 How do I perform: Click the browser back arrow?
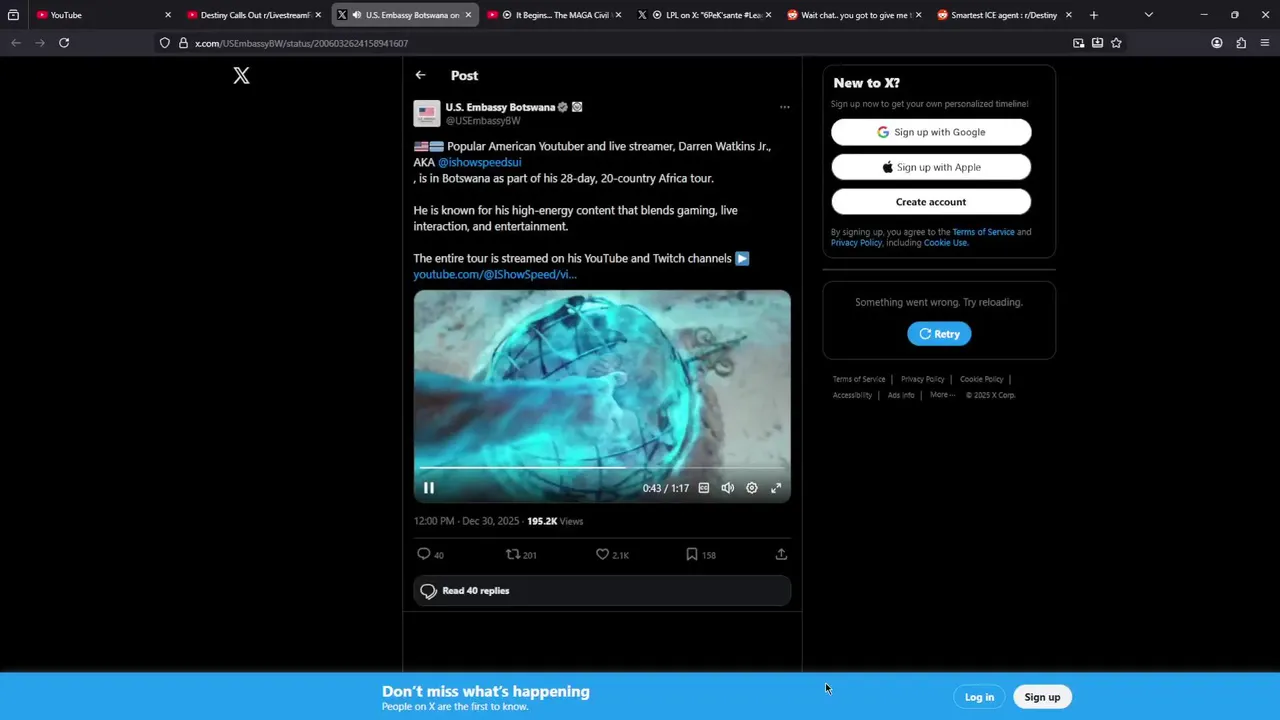tap(16, 43)
